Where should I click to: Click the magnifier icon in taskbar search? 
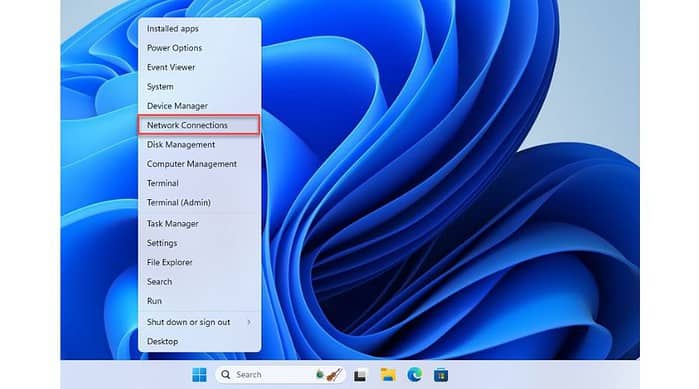tap(226, 375)
